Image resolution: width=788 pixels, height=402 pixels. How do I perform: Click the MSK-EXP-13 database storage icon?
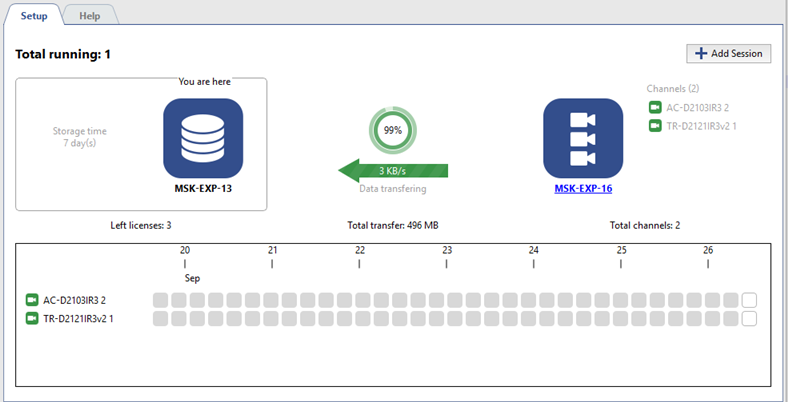point(203,138)
